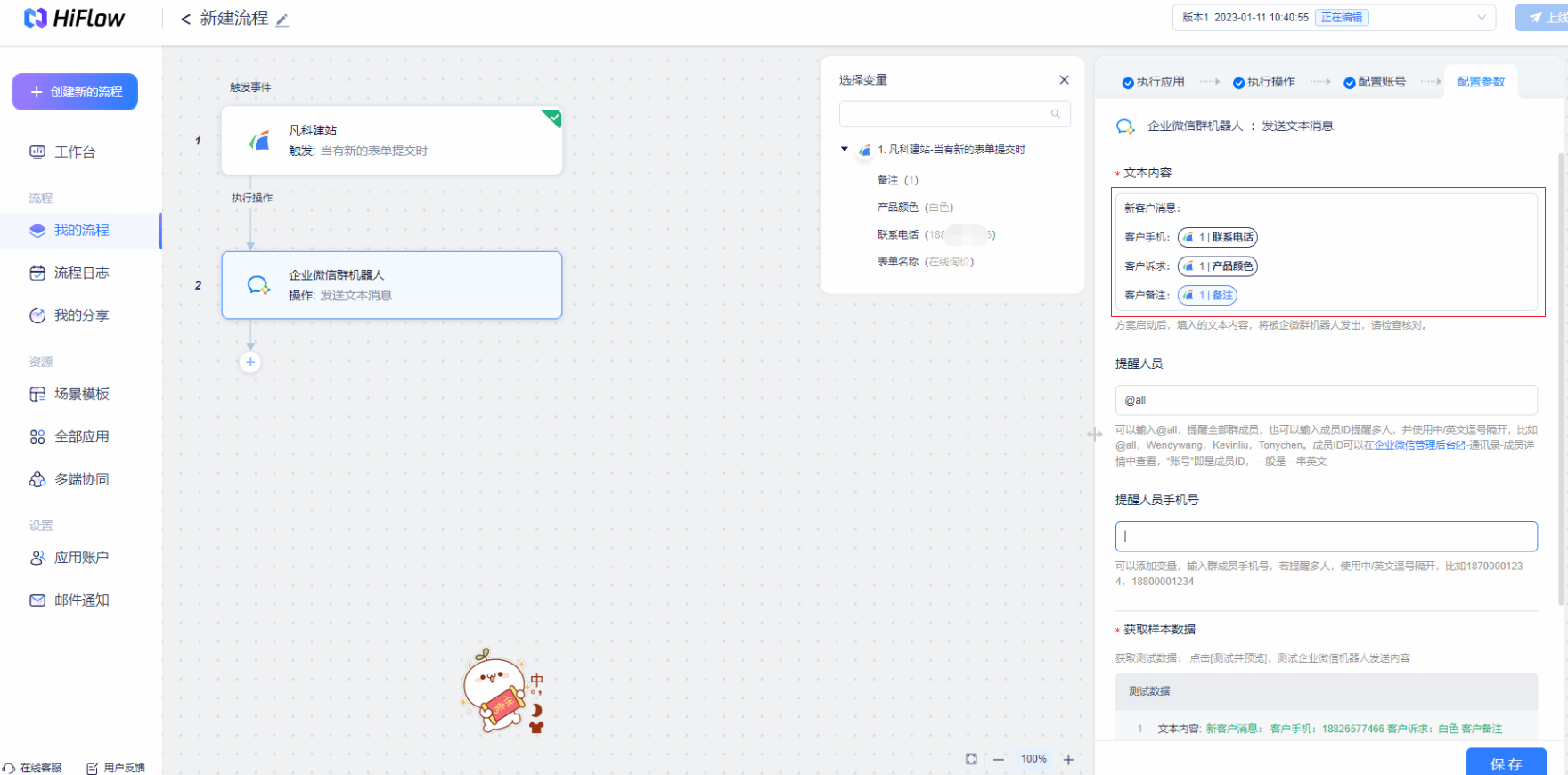Image resolution: width=1568 pixels, height=775 pixels.
Task: Add a new step with the plus circle
Action: click(x=250, y=362)
